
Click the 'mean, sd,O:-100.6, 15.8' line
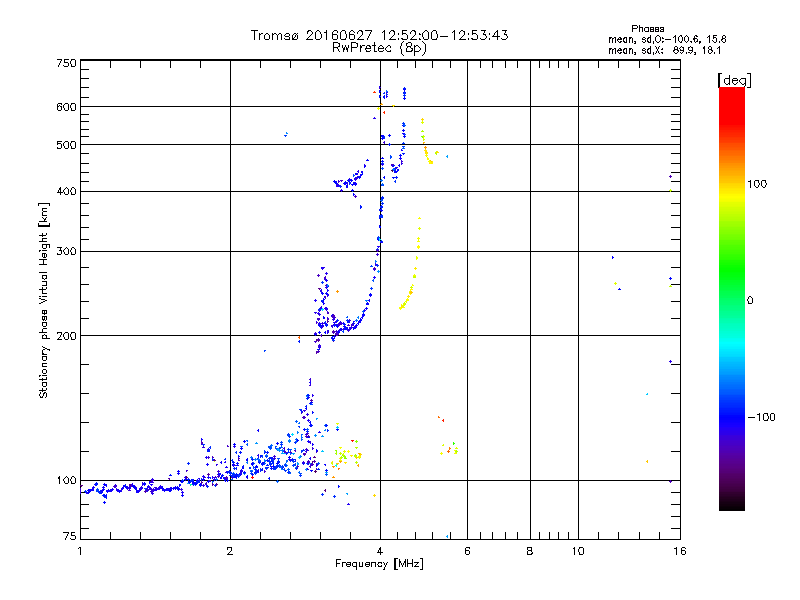[667, 39]
